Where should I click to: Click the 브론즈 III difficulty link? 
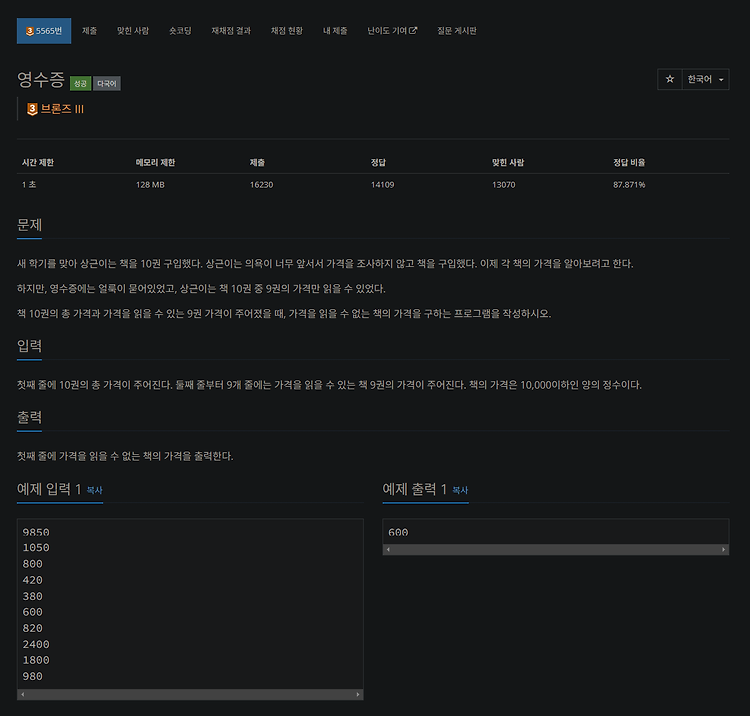click(x=62, y=109)
